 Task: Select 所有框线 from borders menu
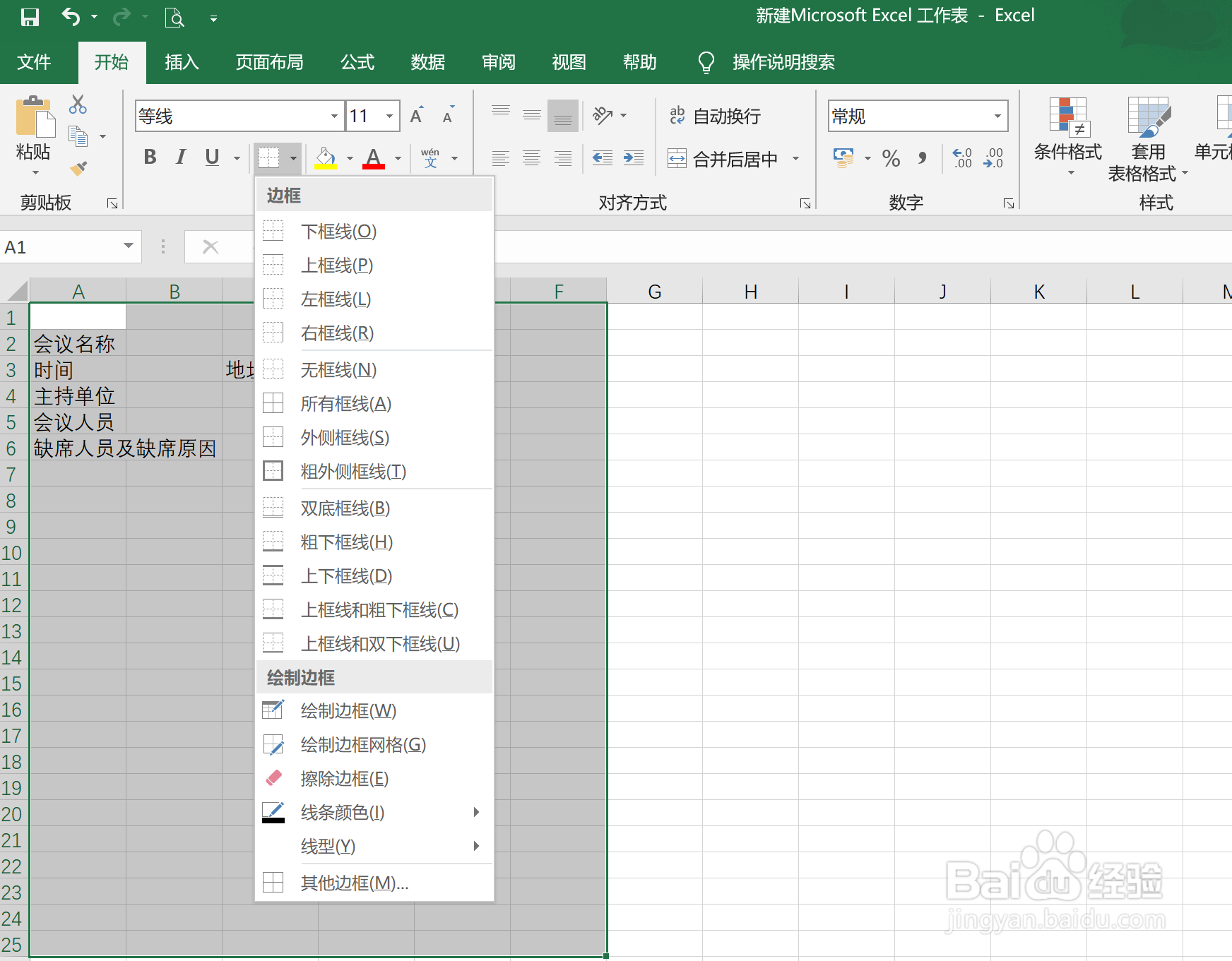345,403
